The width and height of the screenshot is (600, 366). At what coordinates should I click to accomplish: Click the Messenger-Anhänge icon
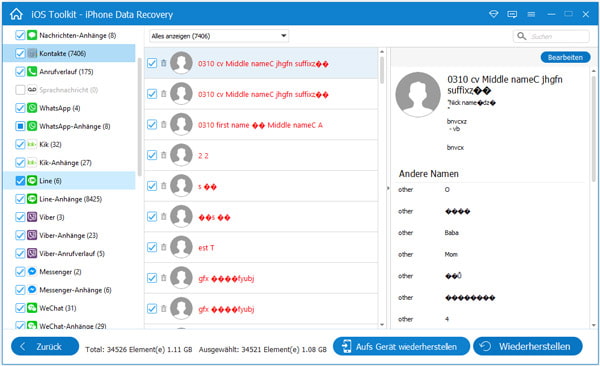[x=32, y=290]
